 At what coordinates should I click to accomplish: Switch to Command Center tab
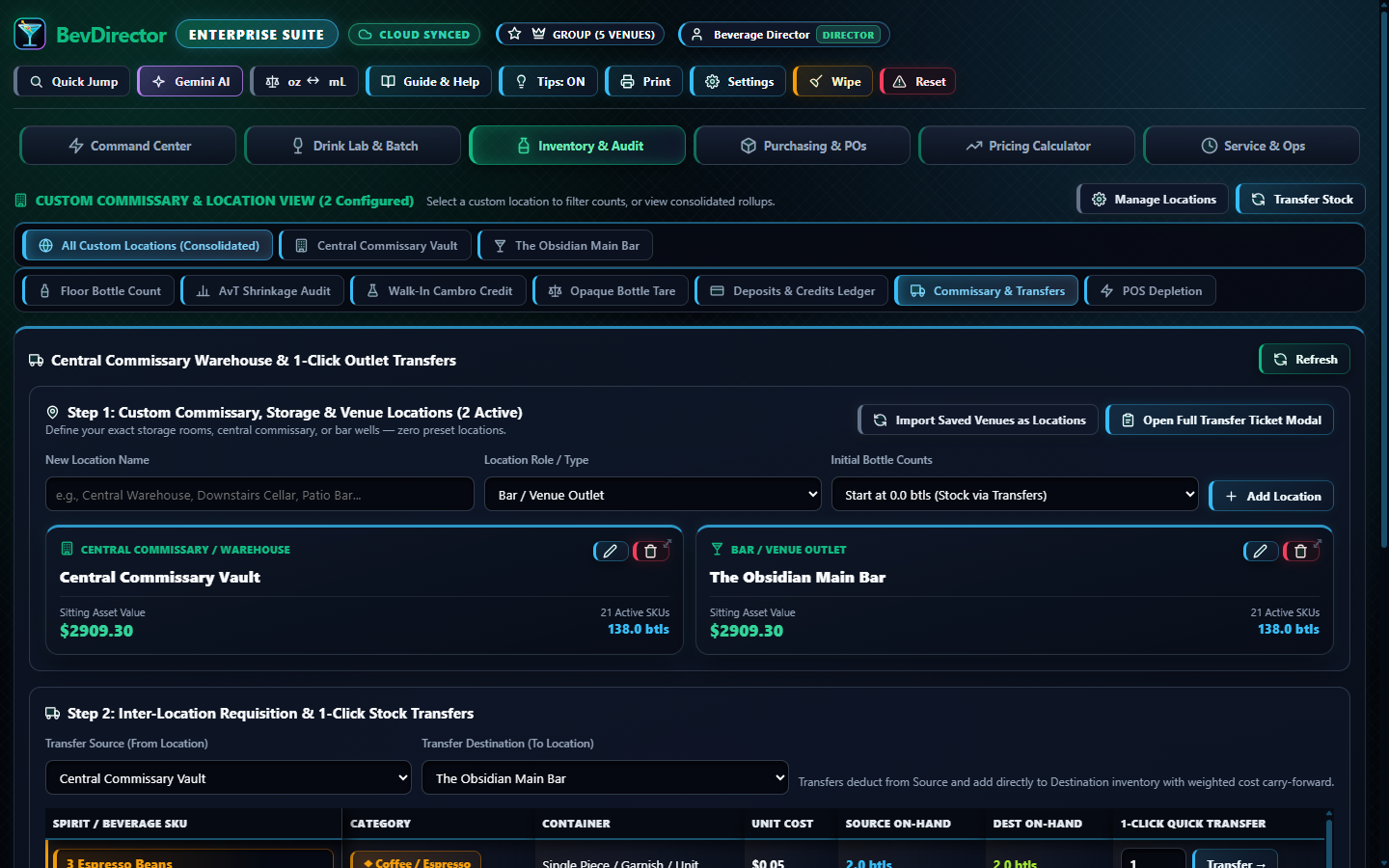[x=128, y=146]
